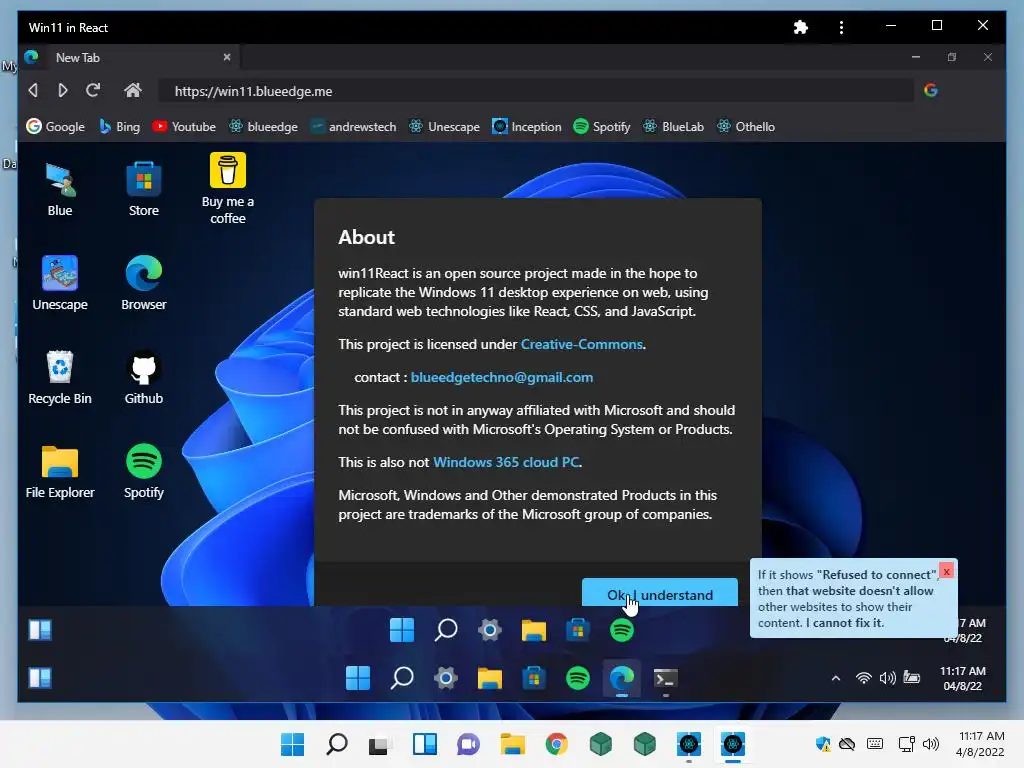
Task: Click the Google logo beside address bar
Action: tap(931, 90)
